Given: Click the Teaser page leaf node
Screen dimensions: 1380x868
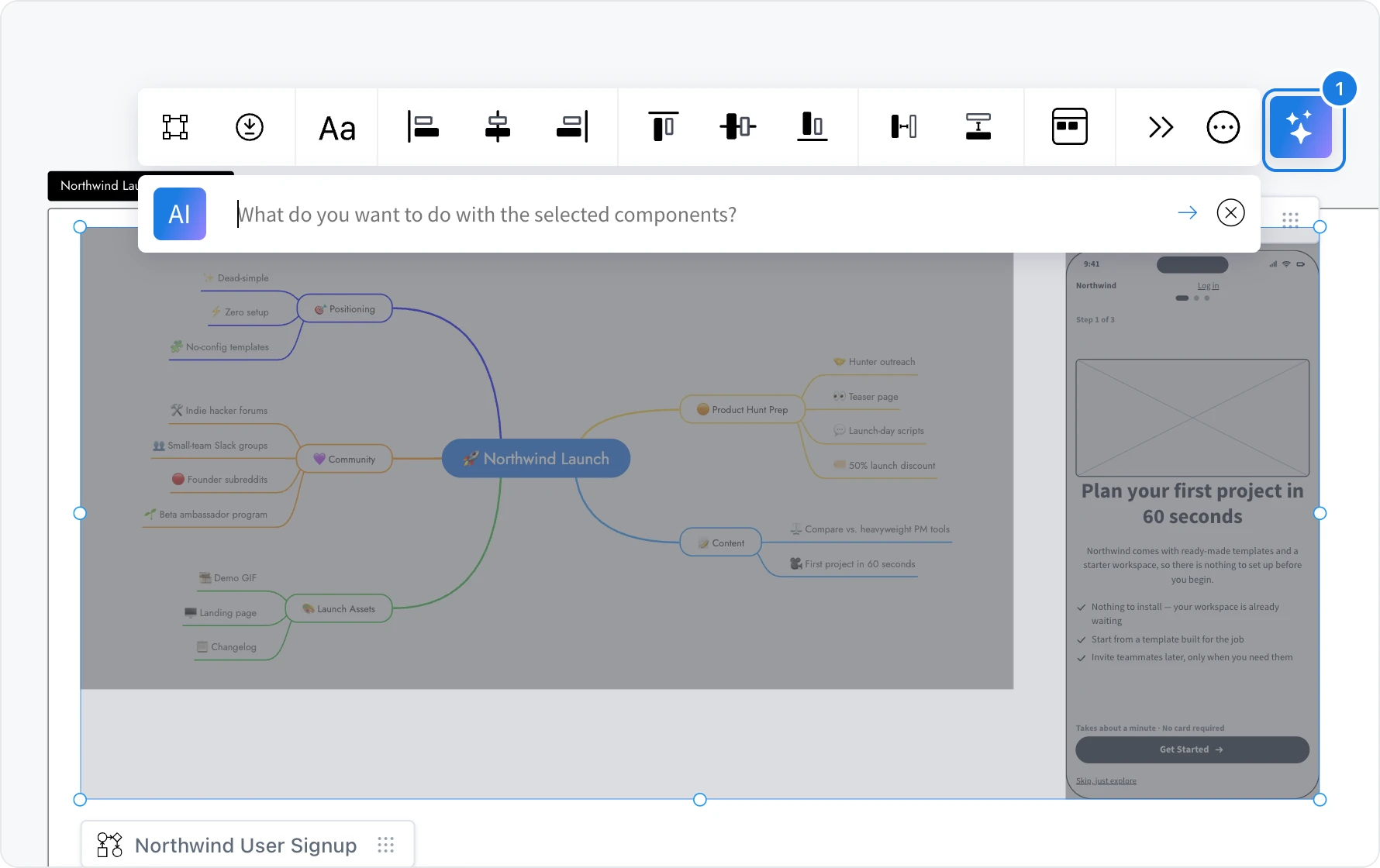Looking at the screenshot, I should [866, 397].
